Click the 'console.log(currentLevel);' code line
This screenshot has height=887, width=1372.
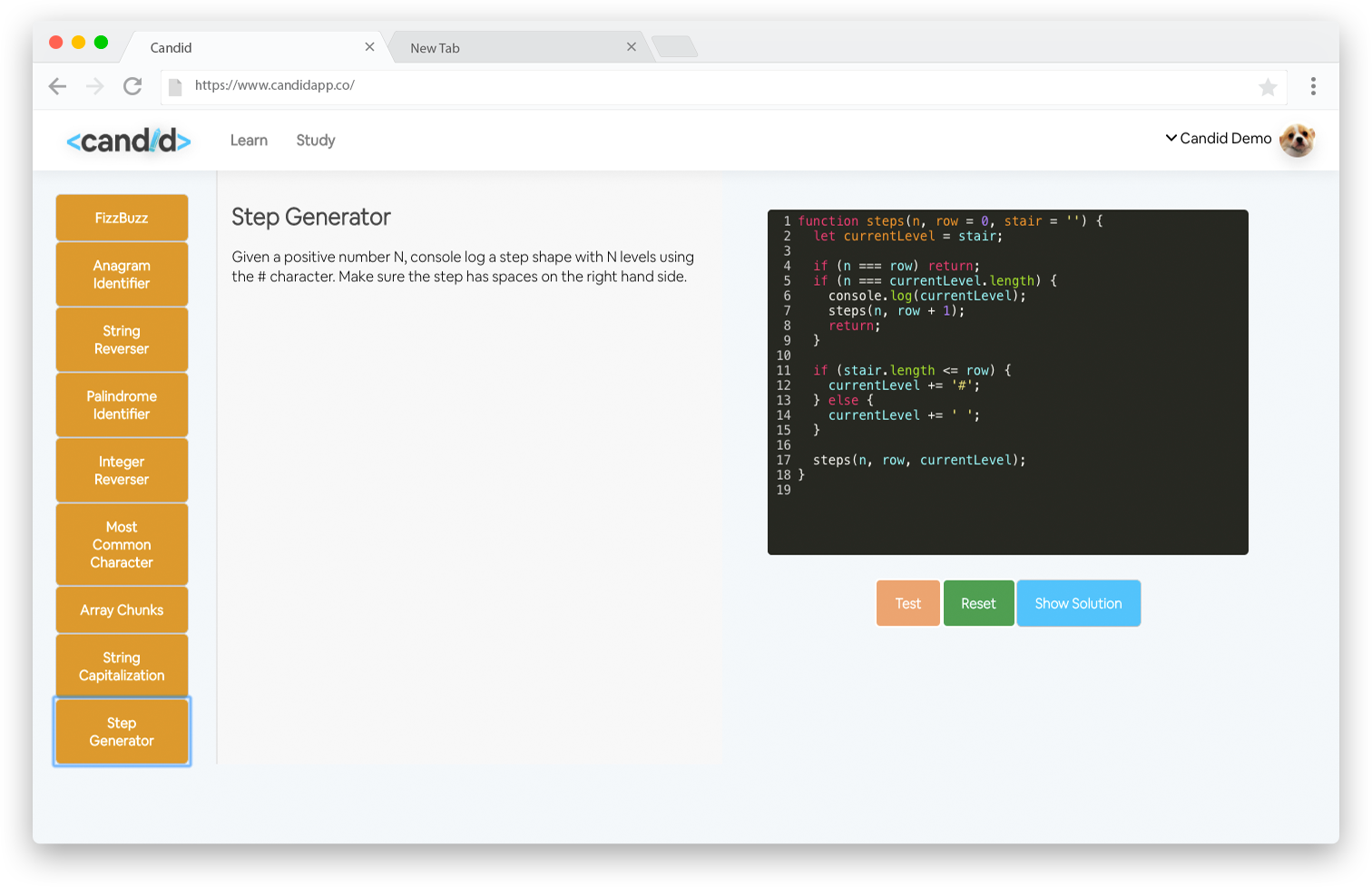point(926,296)
